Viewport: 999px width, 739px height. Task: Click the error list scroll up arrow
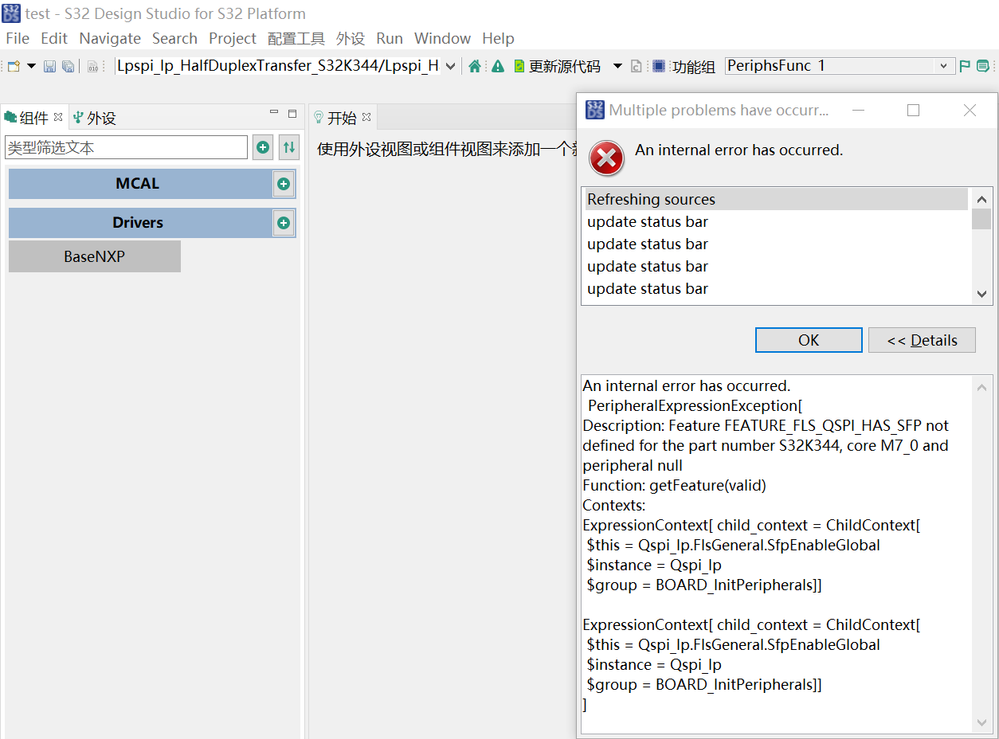tap(982, 199)
